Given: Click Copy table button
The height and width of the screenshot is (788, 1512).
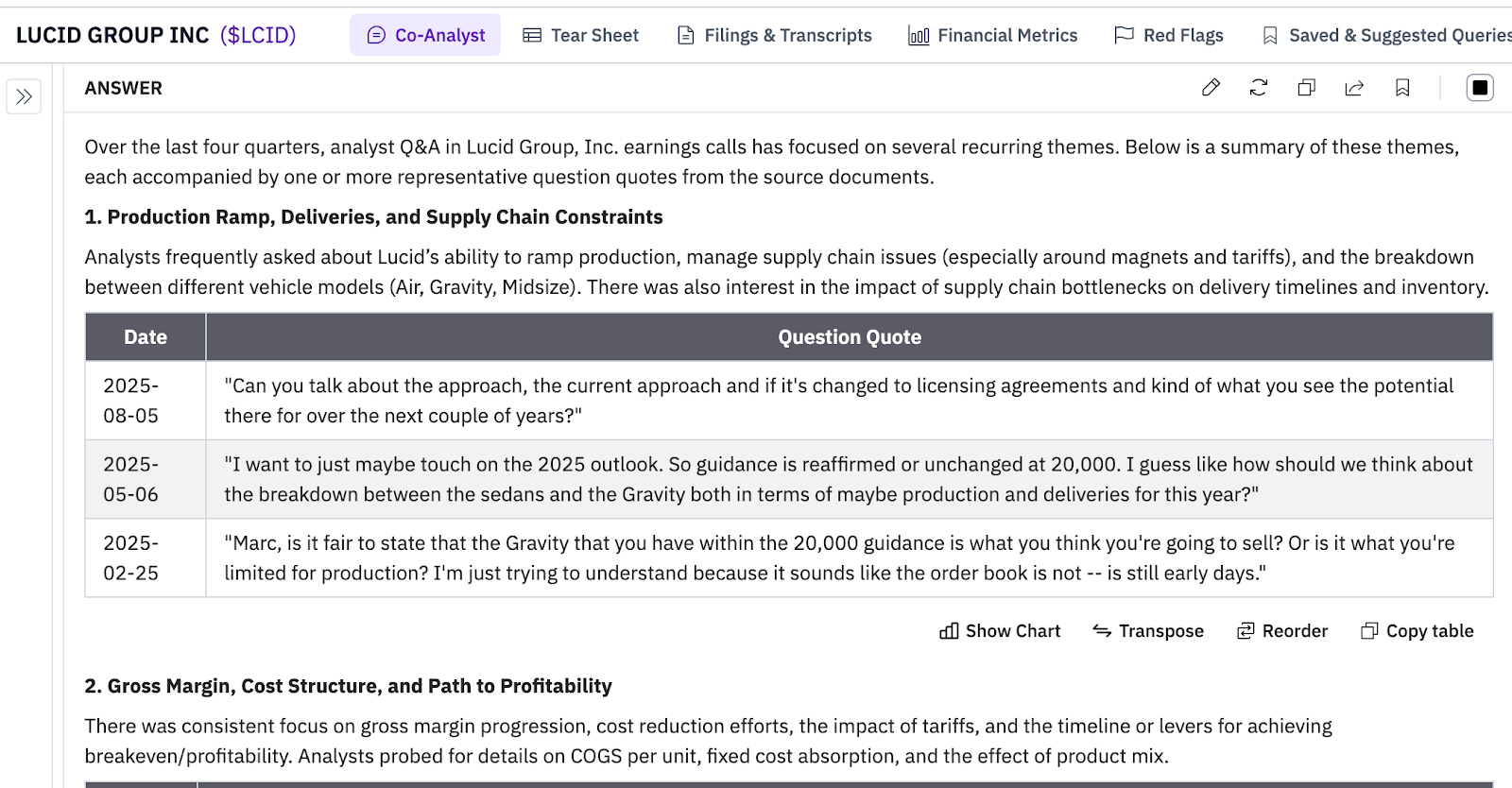Looking at the screenshot, I should (x=1417, y=631).
